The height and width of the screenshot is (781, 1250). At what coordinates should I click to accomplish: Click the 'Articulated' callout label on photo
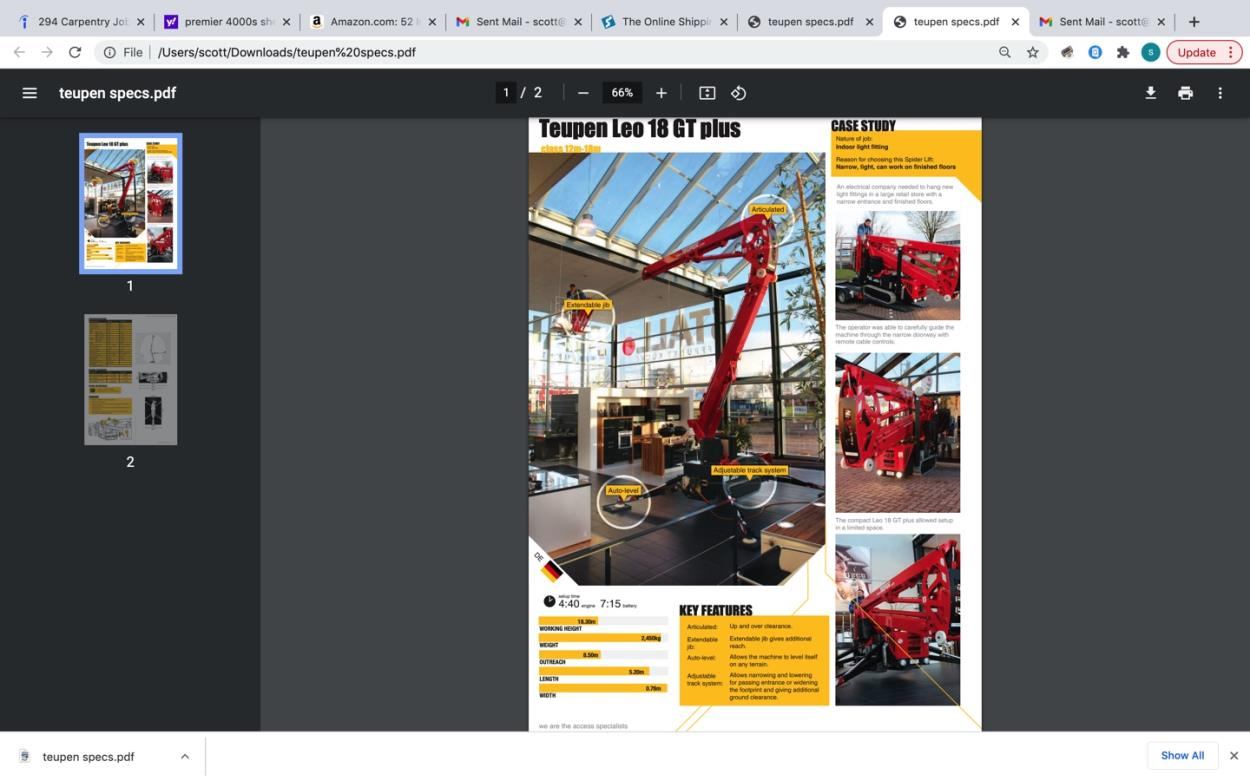(768, 209)
